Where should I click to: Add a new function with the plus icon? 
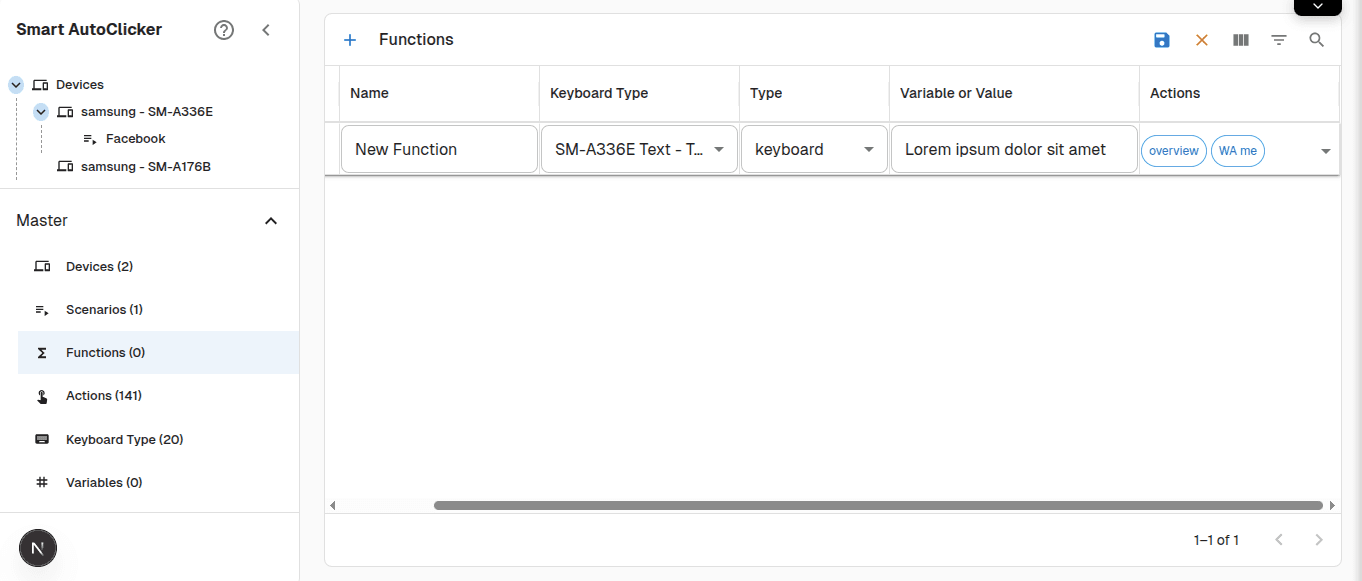coord(350,39)
